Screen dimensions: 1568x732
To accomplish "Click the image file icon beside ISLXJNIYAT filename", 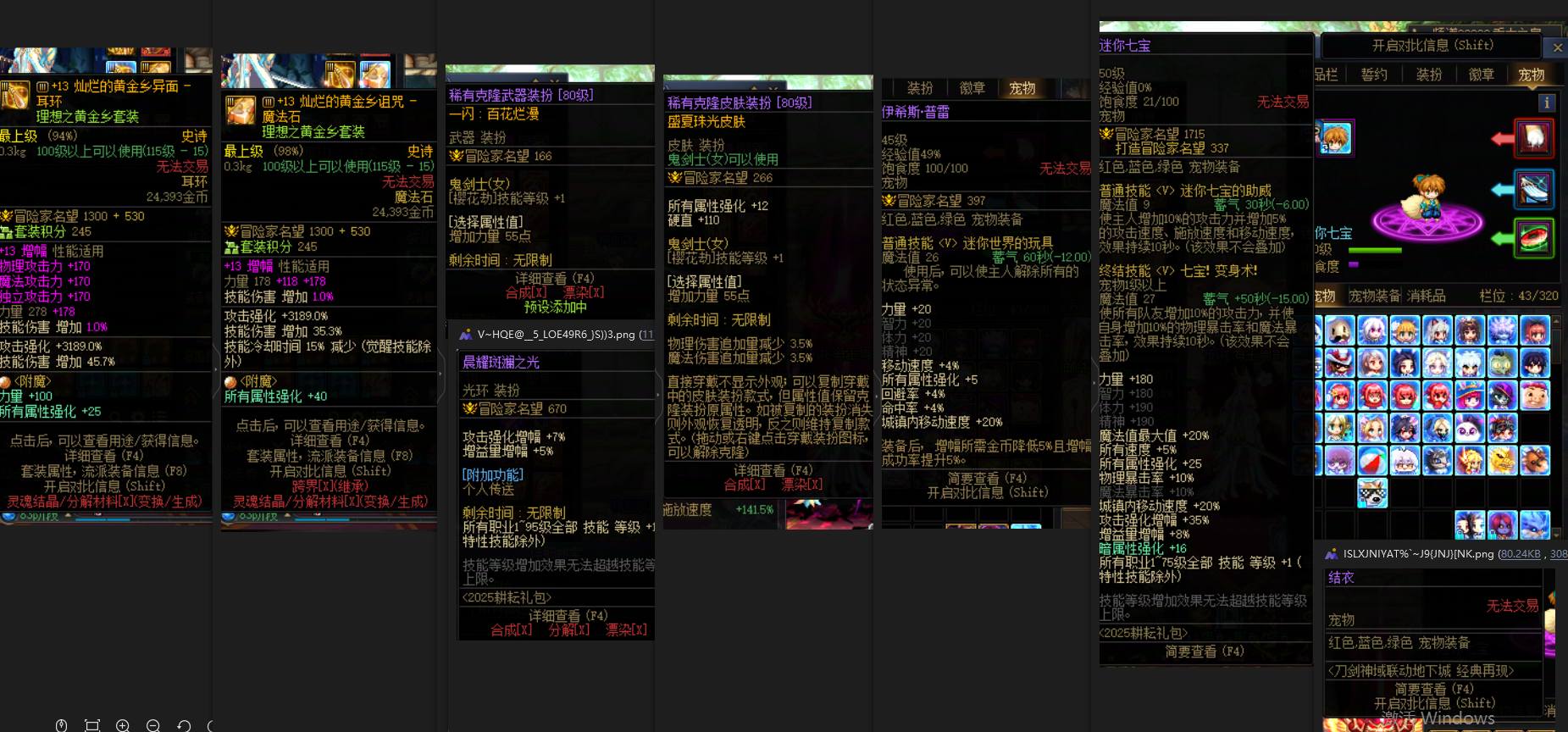I will pyautogui.click(x=1331, y=553).
